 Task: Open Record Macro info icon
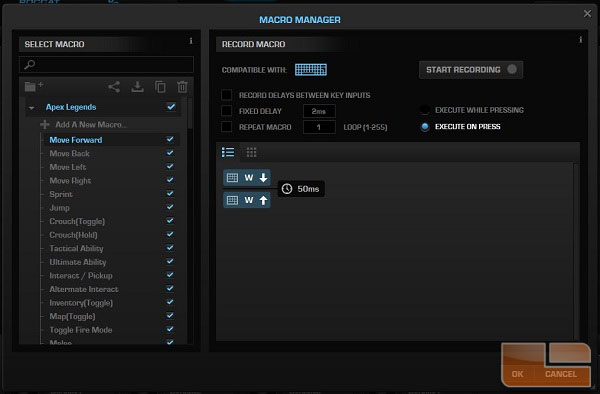click(580, 39)
